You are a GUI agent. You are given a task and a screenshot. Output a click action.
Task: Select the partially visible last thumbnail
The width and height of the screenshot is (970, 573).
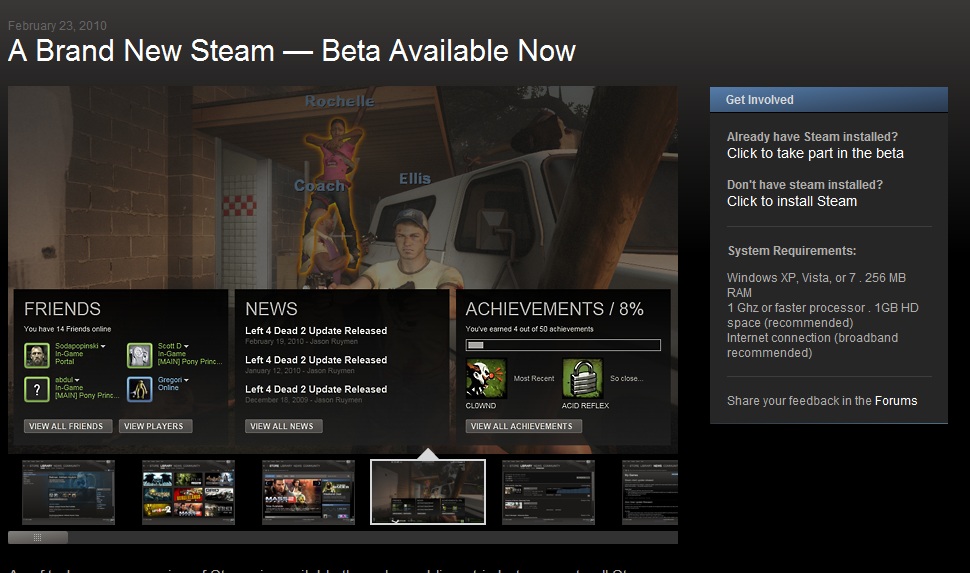(650, 492)
